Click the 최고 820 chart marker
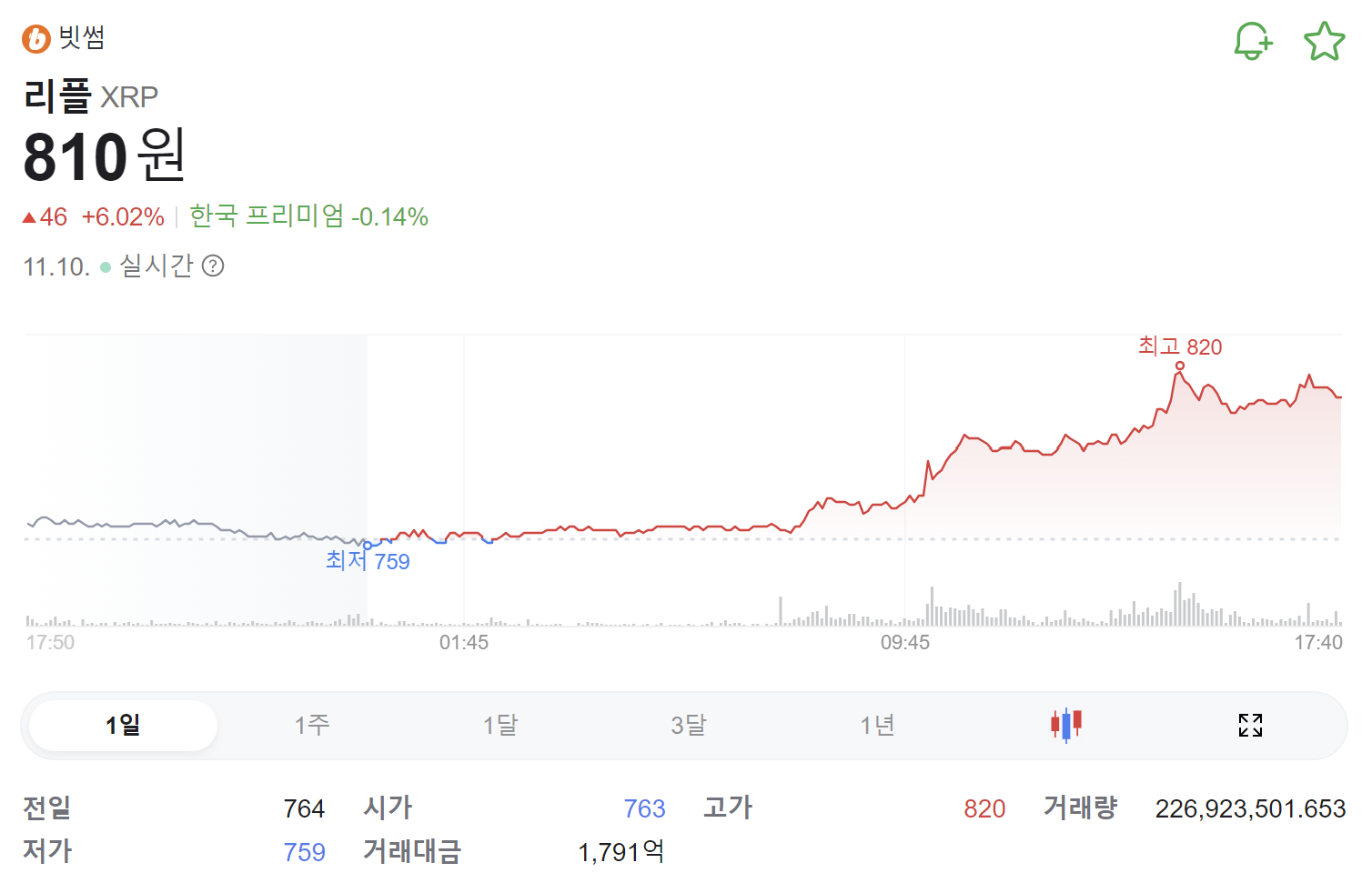The image size is (1372, 893). [1180, 346]
